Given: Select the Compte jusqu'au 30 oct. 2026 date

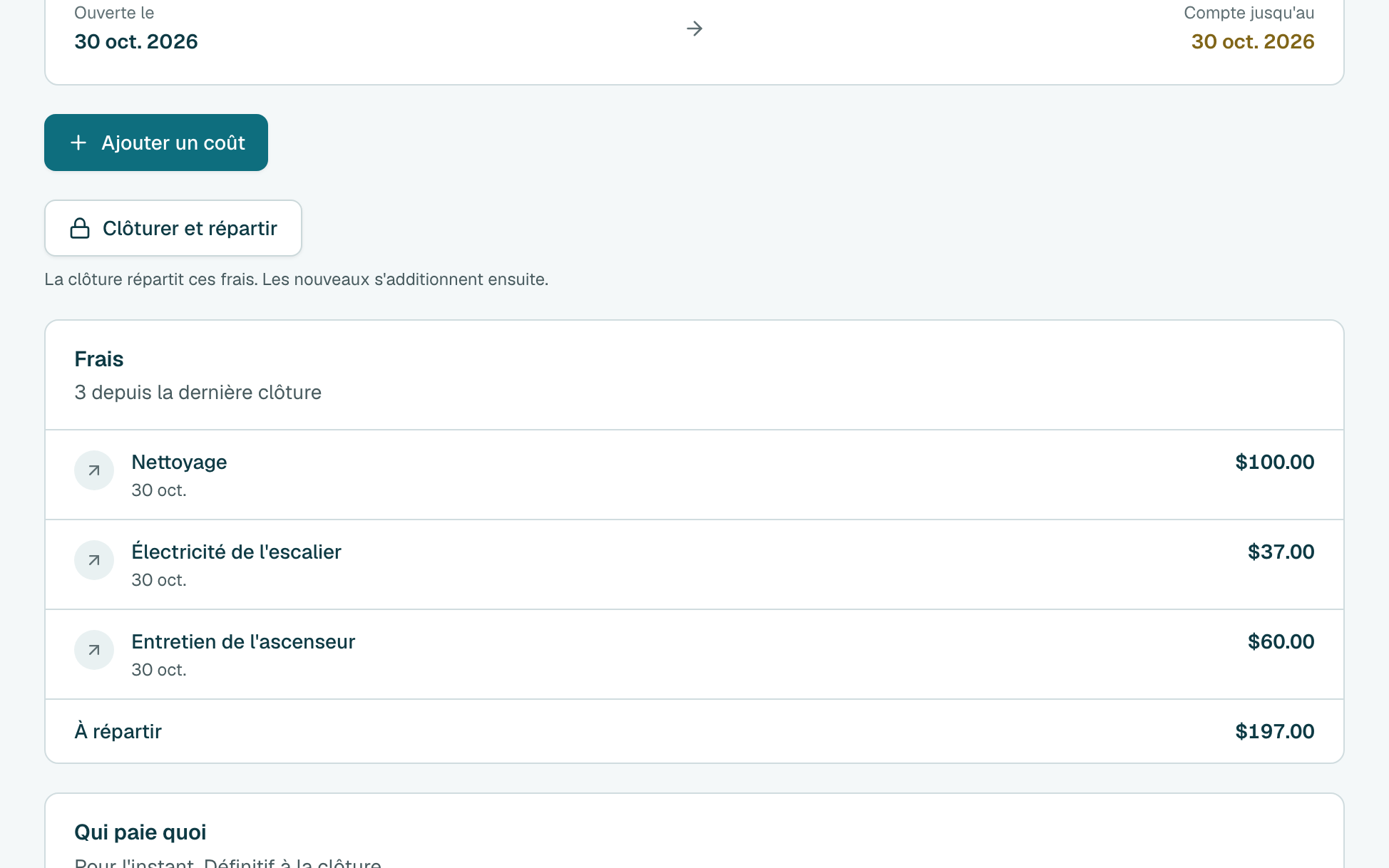Looking at the screenshot, I should 1253,41.
